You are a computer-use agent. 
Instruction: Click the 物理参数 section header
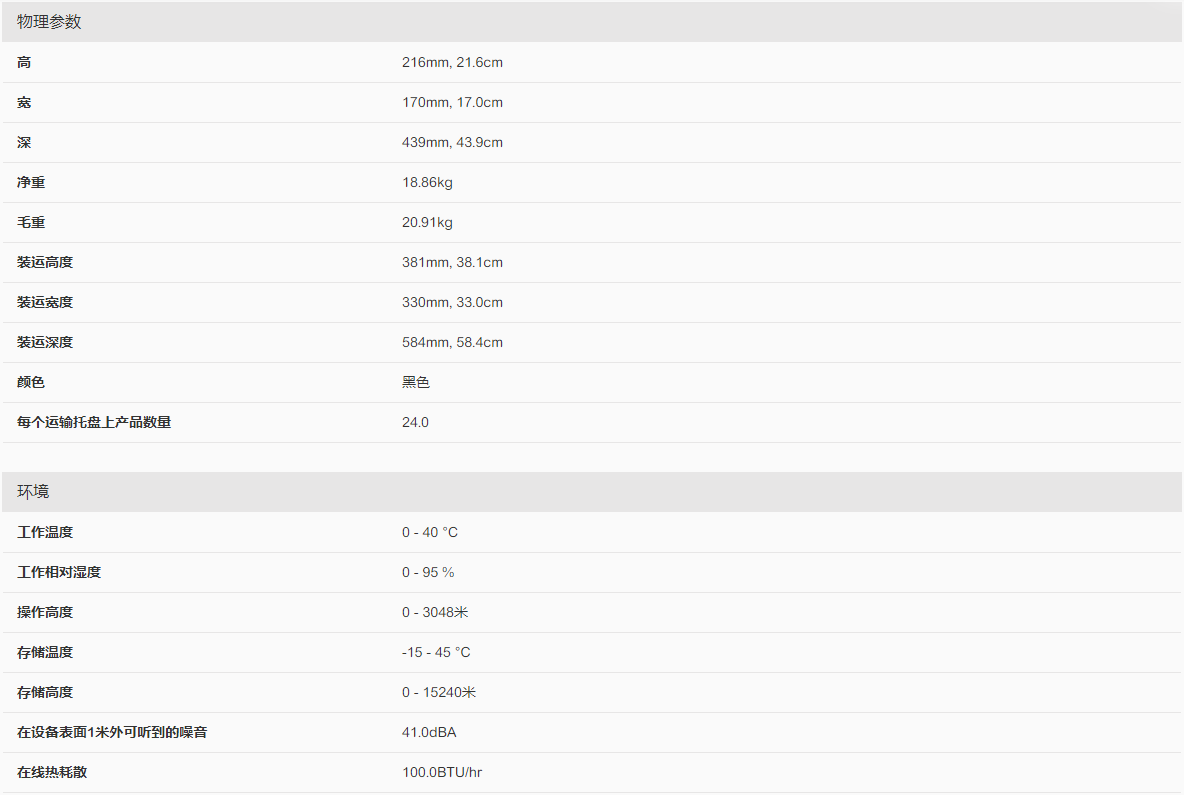pos(49,22)
